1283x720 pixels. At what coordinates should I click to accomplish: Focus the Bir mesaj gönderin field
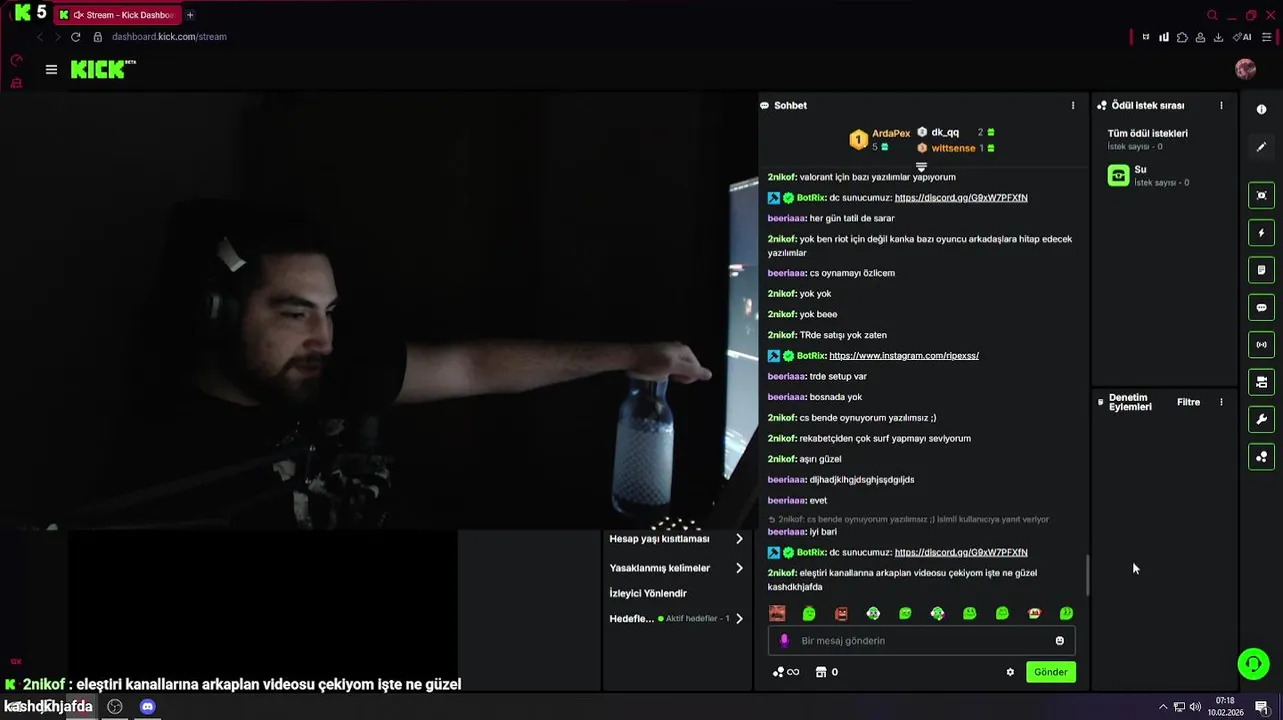click(921, 641)
